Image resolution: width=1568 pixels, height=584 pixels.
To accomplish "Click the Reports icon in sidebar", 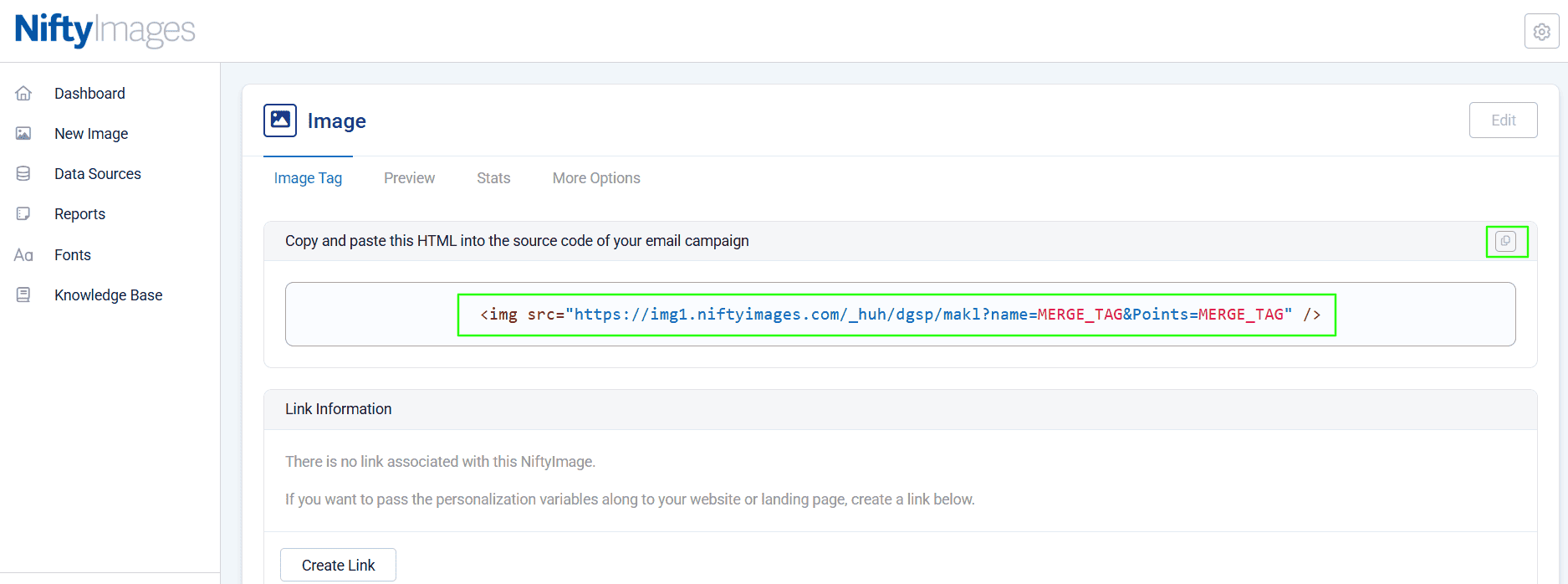I will pos(23,214).
